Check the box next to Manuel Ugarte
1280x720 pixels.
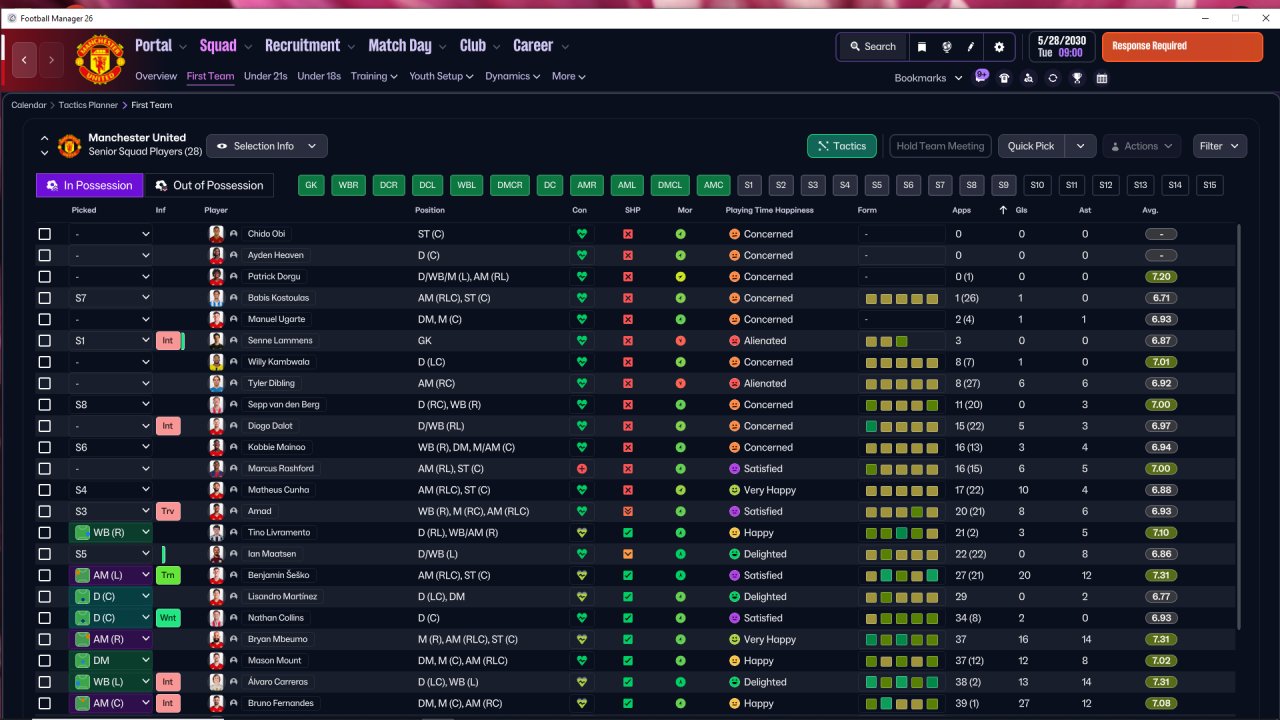point(44,319)
